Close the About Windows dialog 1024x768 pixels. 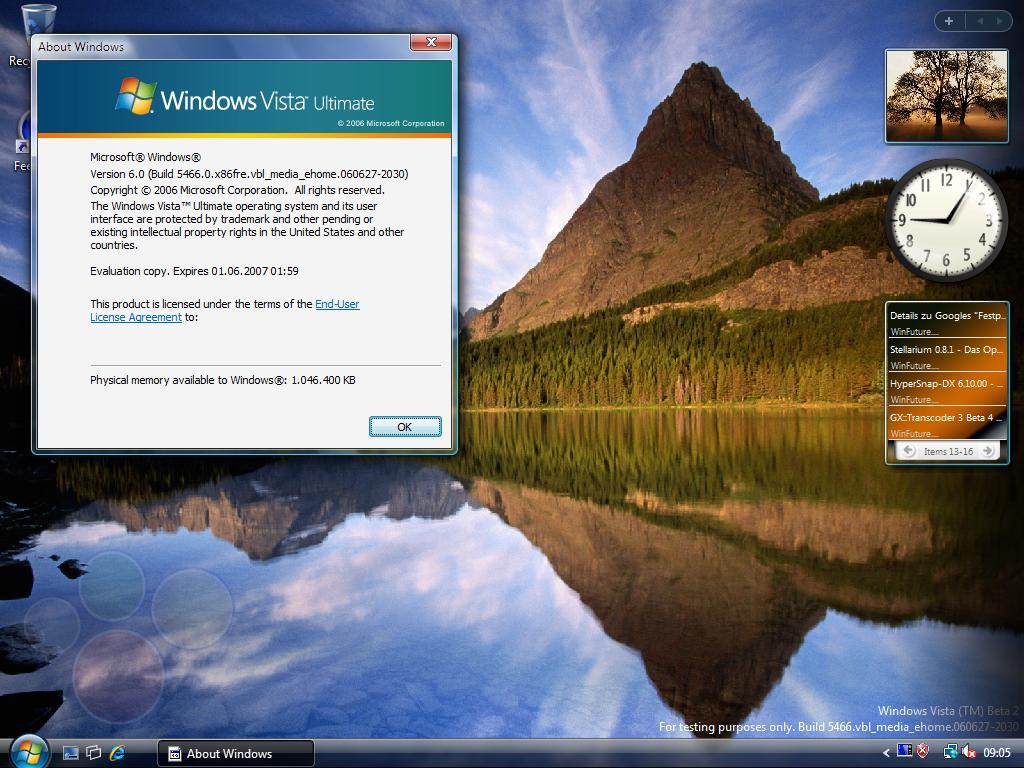click(430, 42)
